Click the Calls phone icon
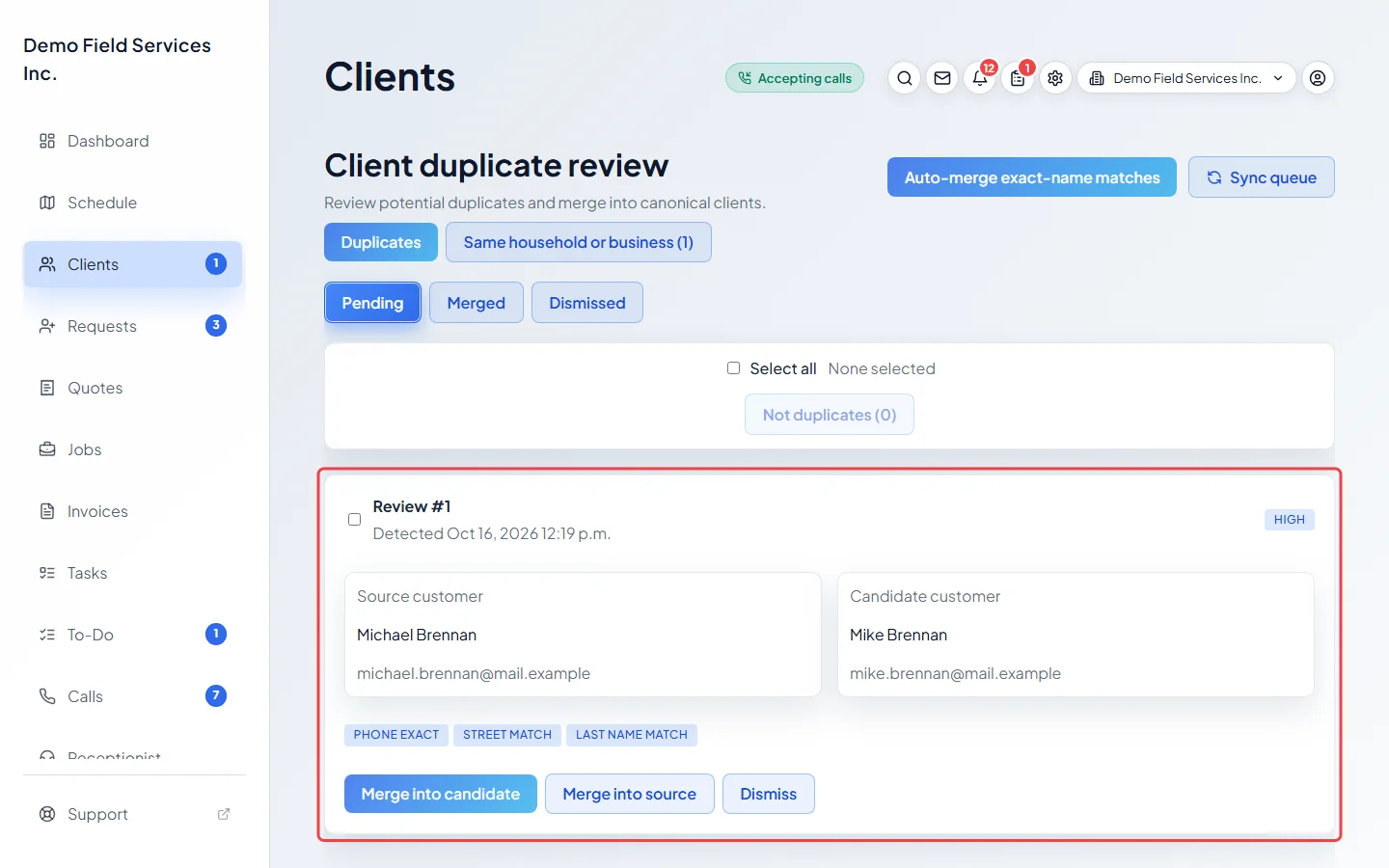 (x=47, y=696)
